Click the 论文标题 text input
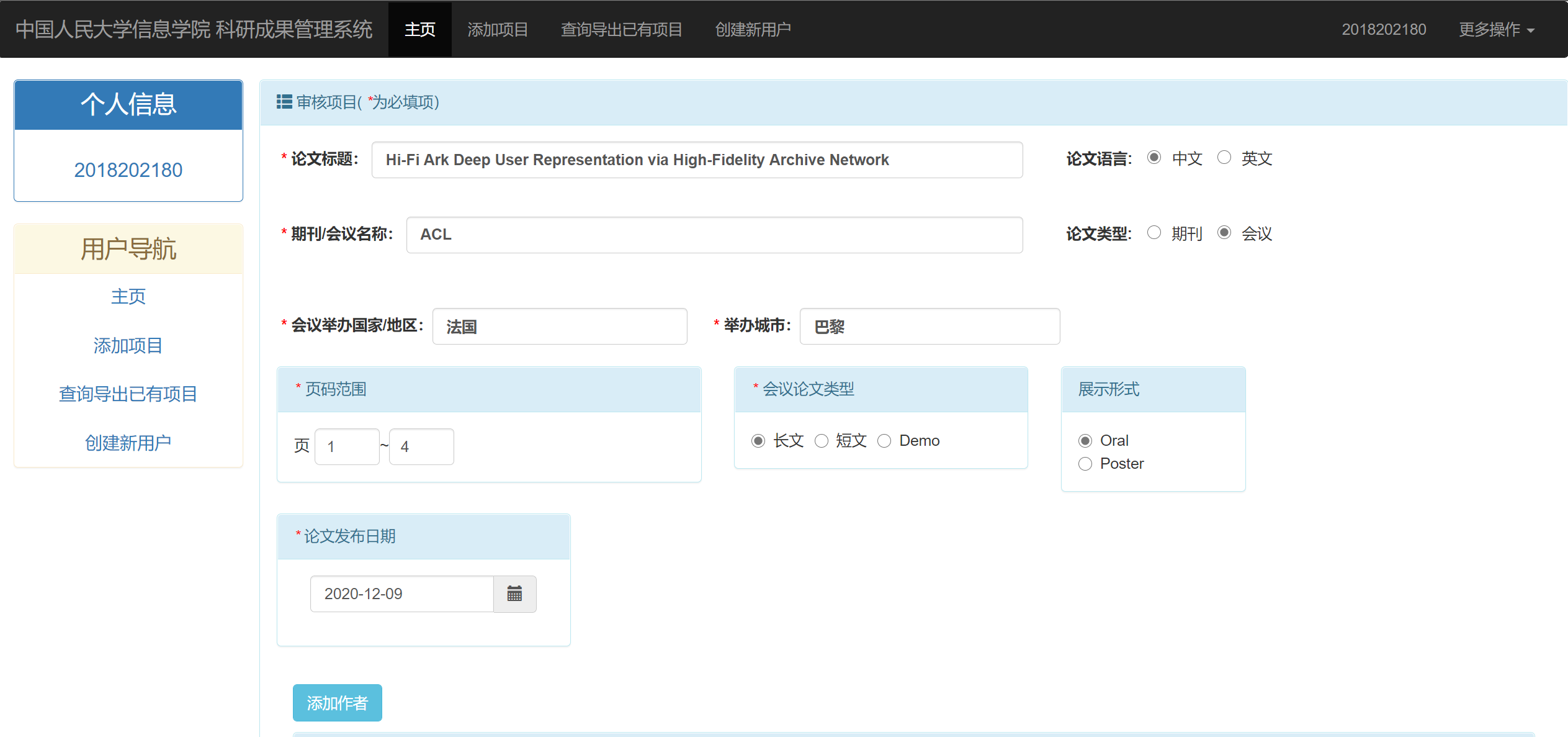1568x737 pixels. tap(696, 160)
